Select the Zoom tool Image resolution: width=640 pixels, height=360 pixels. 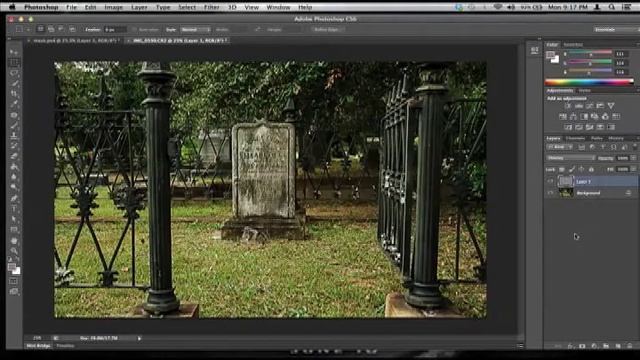click(x=14, y=251)
